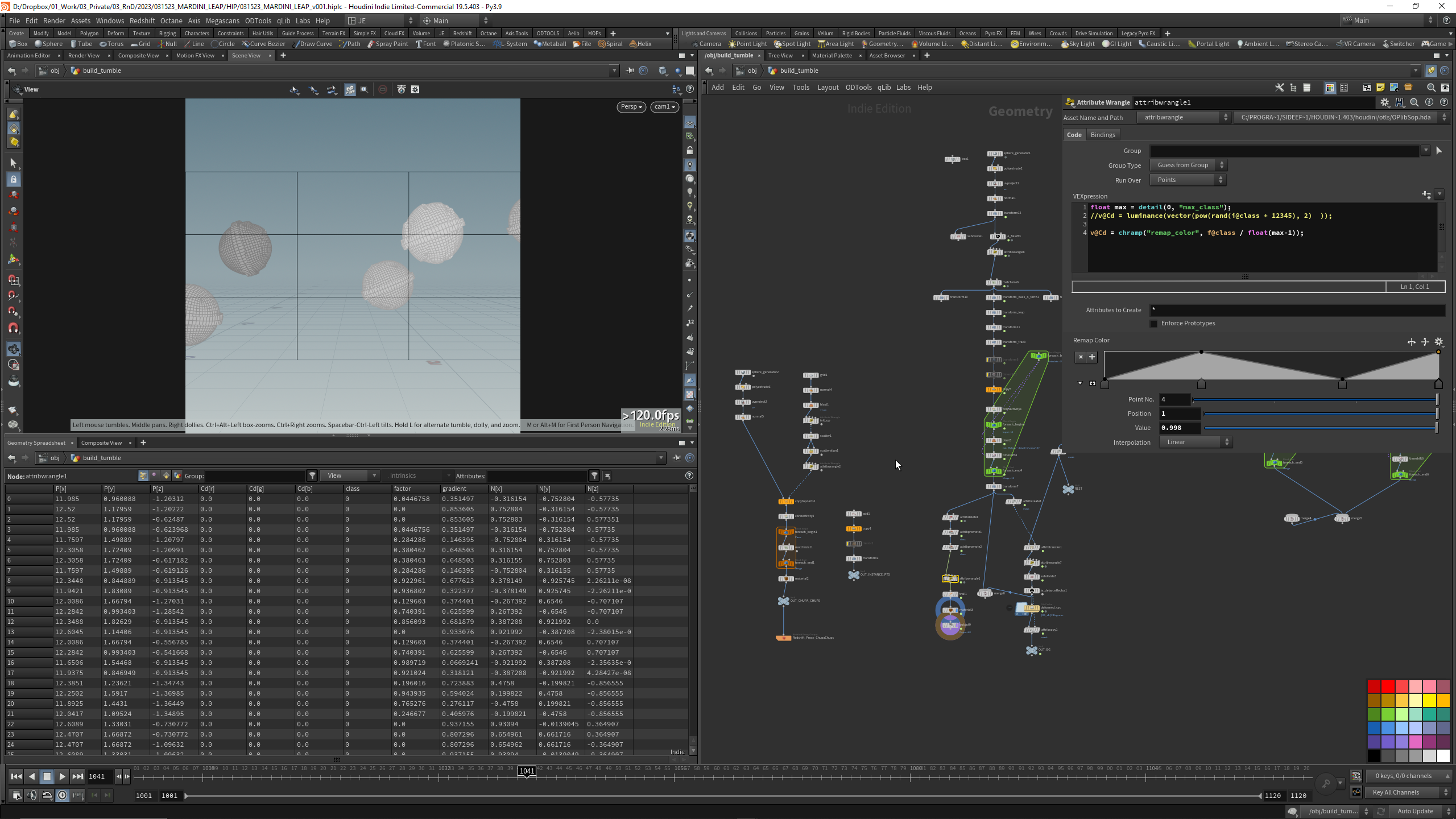Play the animation in reverse
The image size is (1456, 819).
pyautogui.click(x=32, y=776)
